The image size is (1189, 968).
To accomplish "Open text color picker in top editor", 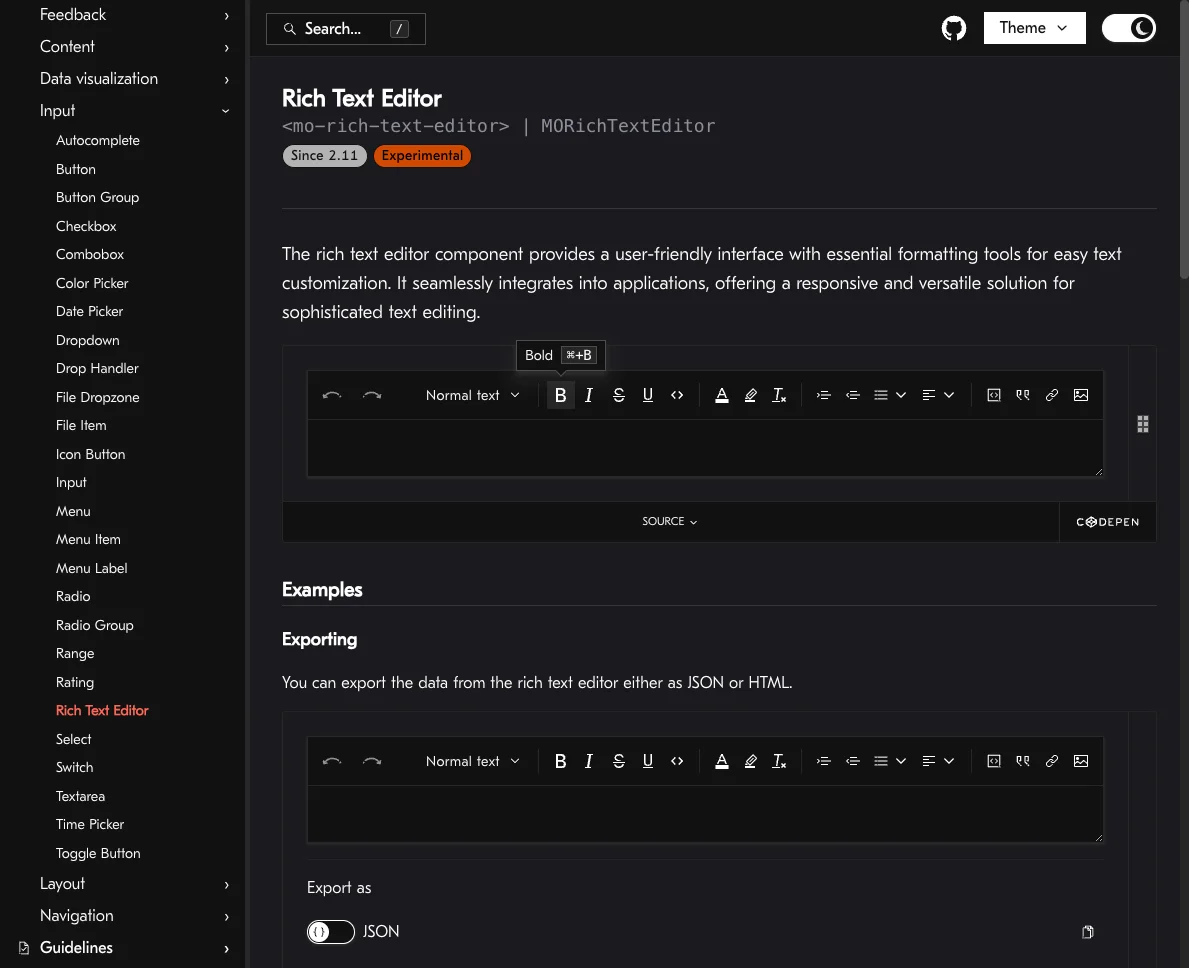I will (x=722, y=395).
